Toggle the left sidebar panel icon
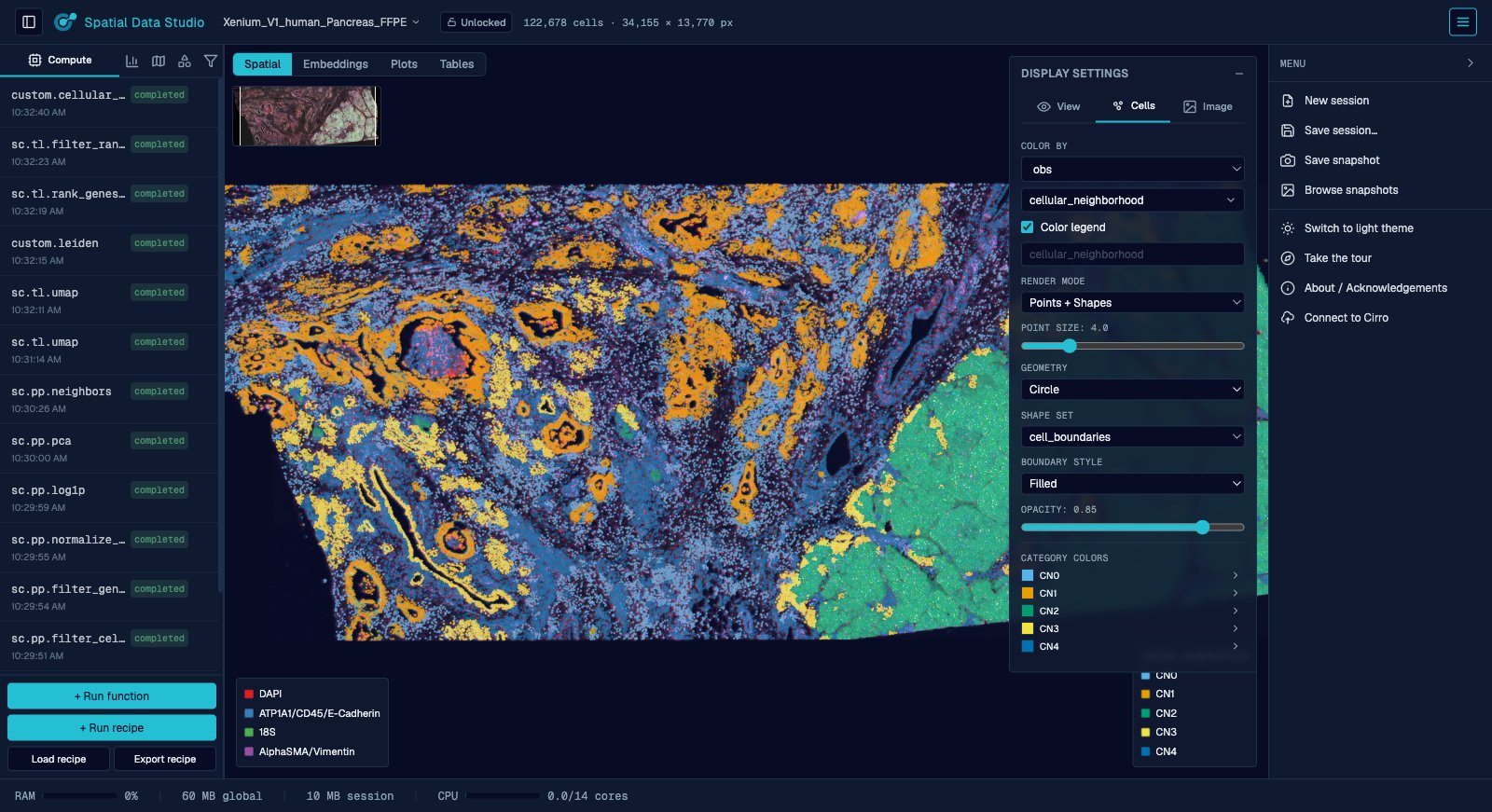The height and width of the screenshot is (812, 1492). 29,21
